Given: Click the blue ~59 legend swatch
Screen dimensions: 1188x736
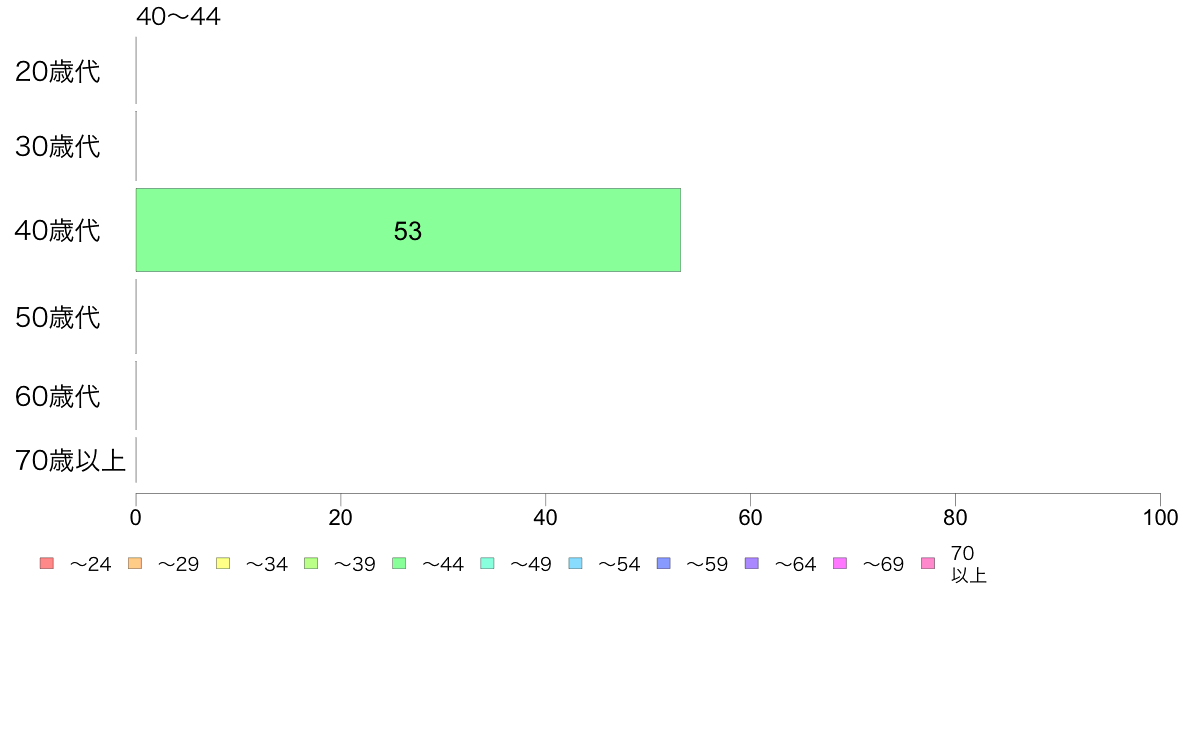Looking at the screenshot, I should pos(663,563).
